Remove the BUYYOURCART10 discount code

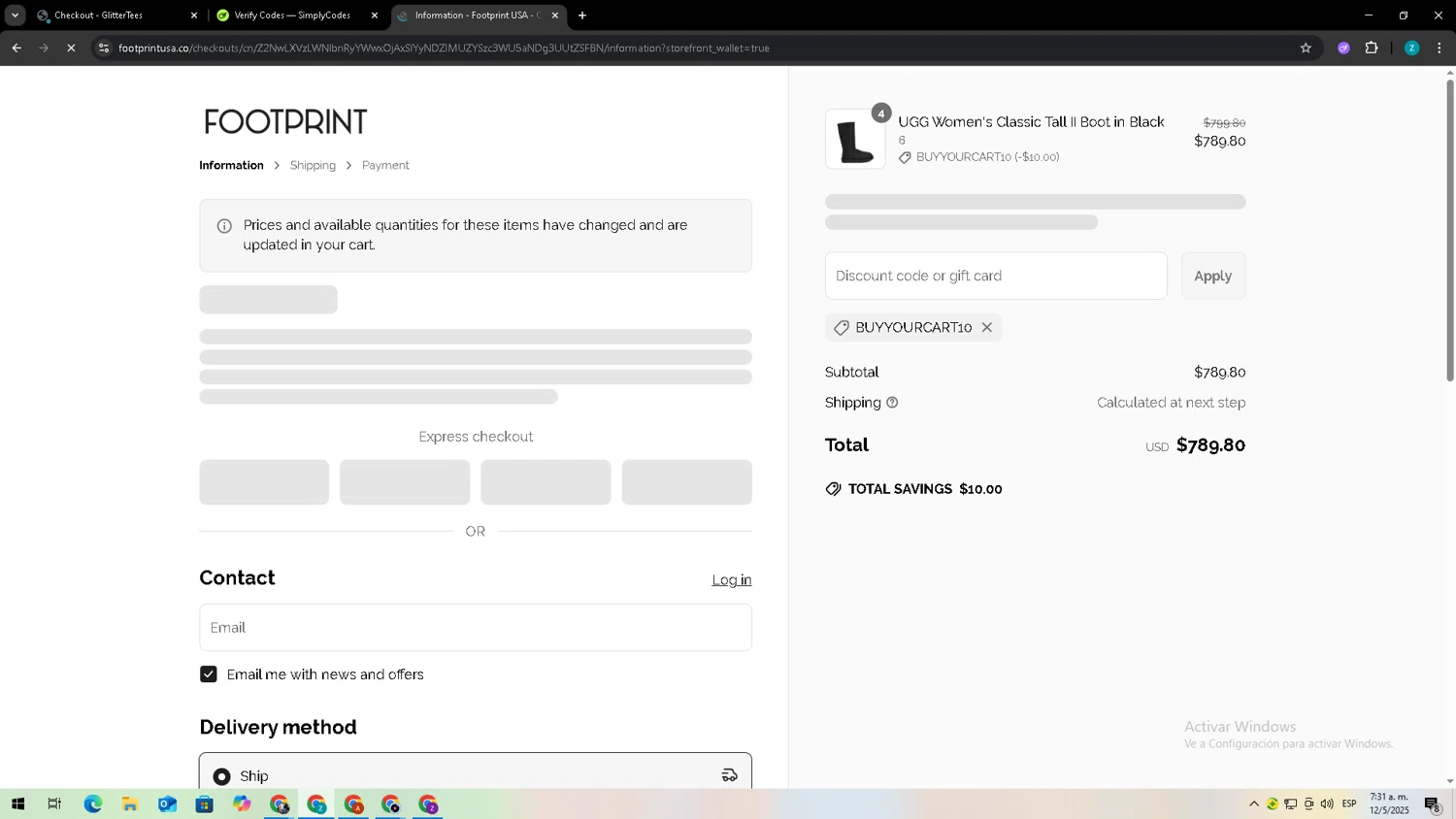tap(987, 327)
